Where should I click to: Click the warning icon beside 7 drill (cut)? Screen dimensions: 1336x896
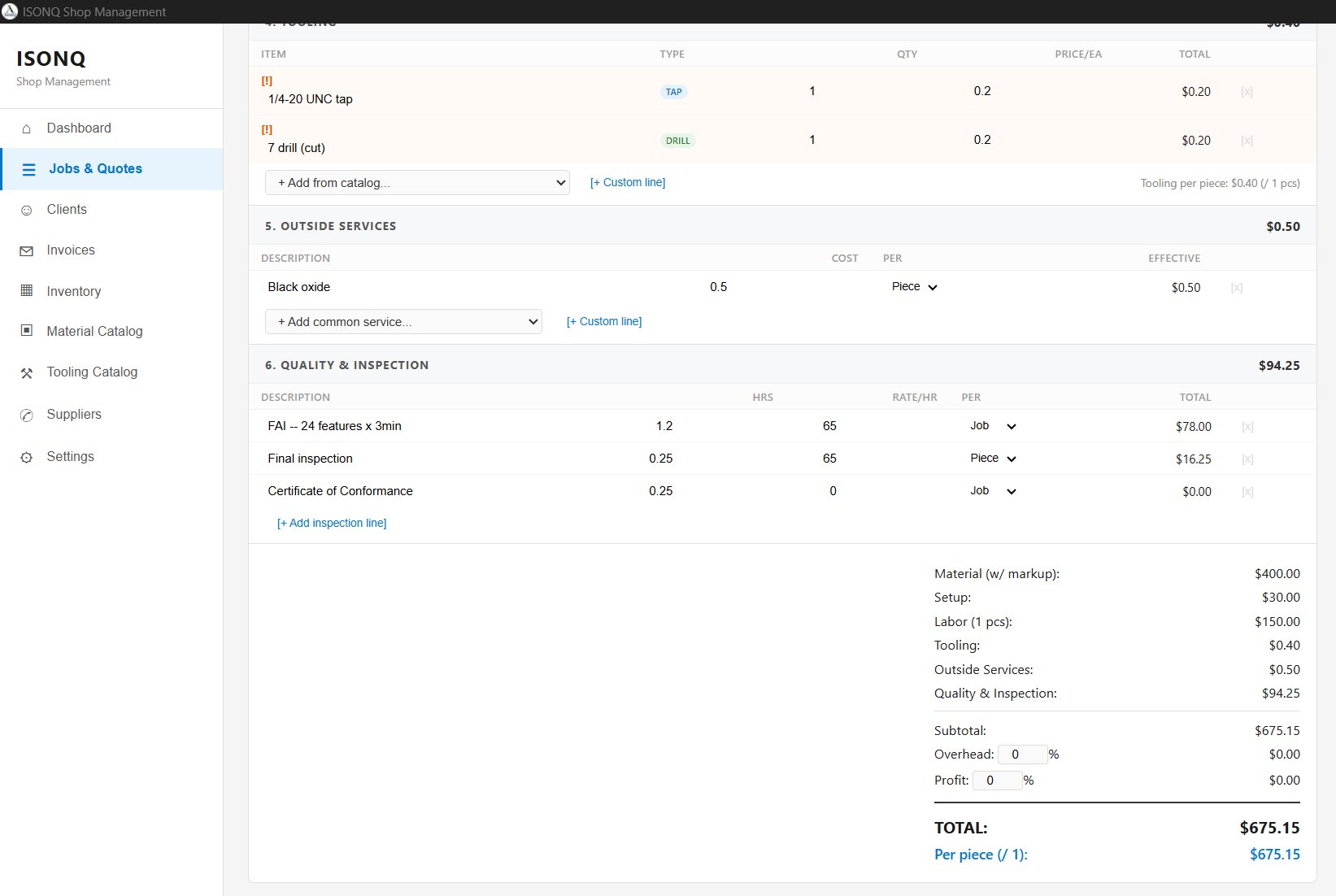click(267, 128)
